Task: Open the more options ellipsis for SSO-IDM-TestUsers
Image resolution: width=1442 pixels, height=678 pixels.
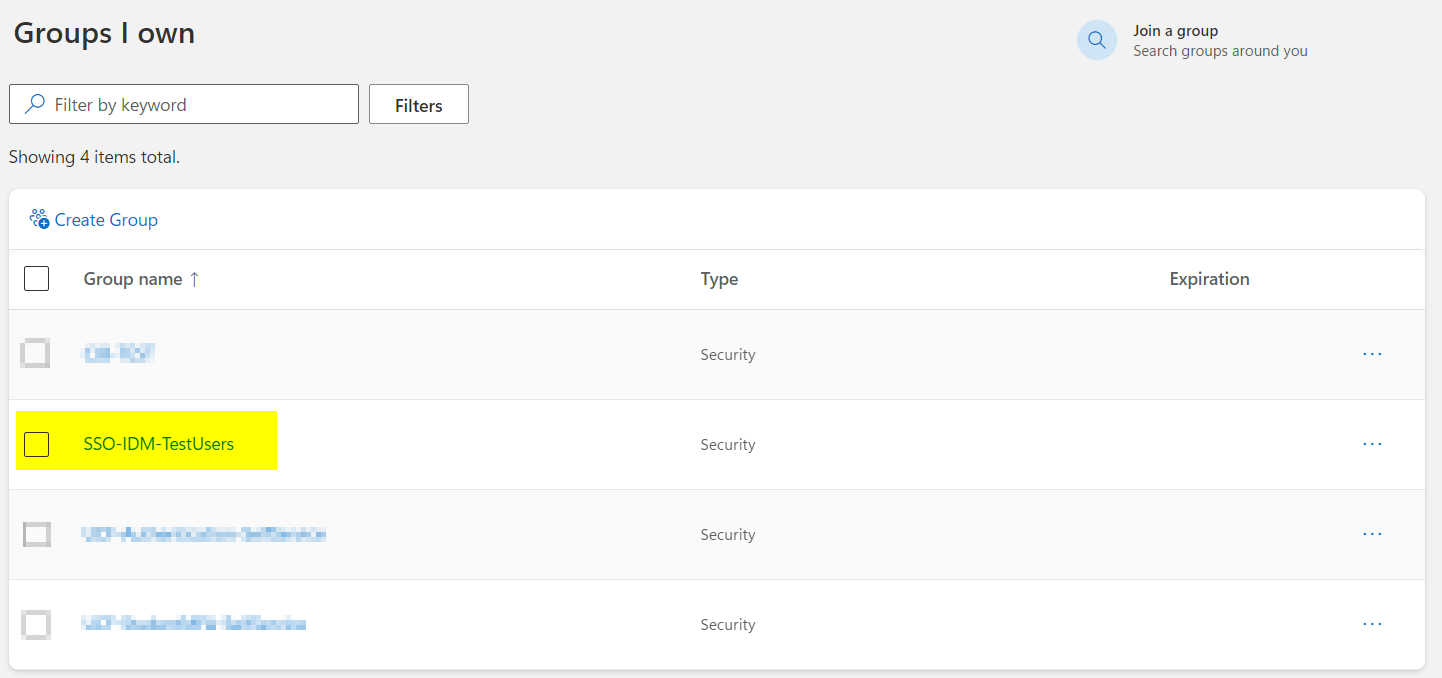Action: pos(1372,444)
